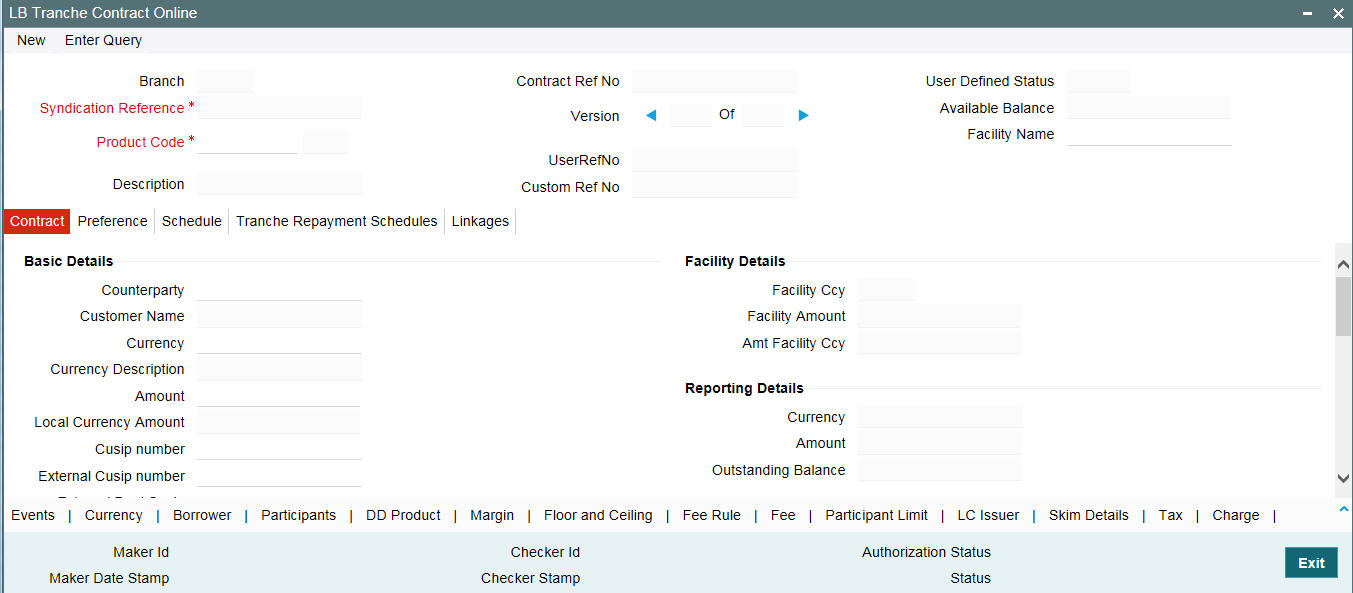Click the Currency Description field
This screenshot has width=1353, height=593.
pos(279,369)
